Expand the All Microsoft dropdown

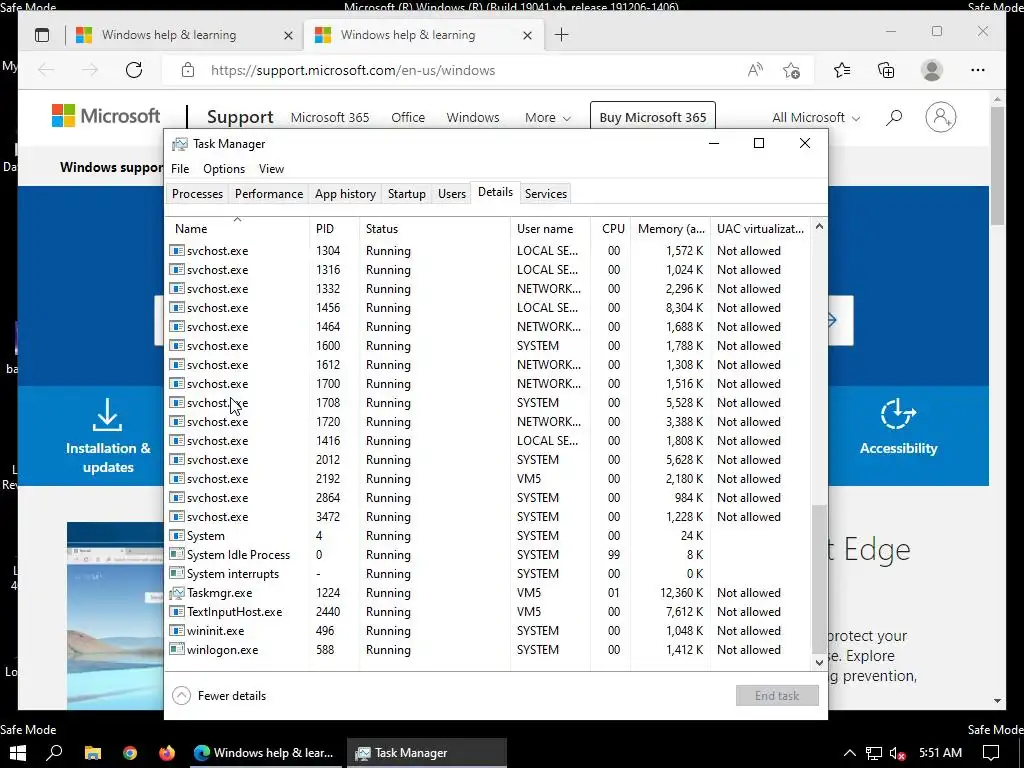pyautogui.click(x=816, y=118)
